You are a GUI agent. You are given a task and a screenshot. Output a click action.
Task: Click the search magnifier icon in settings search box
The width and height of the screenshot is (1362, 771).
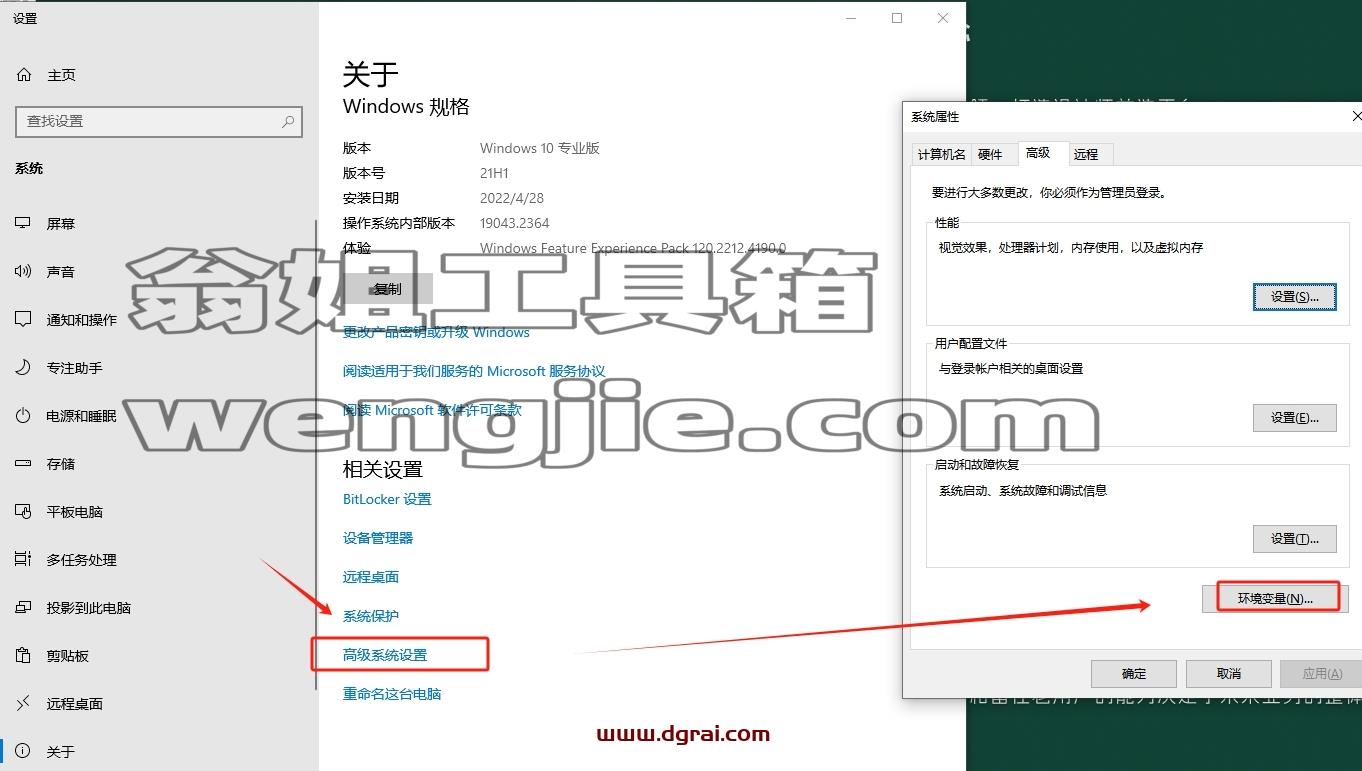pos(288,121)
